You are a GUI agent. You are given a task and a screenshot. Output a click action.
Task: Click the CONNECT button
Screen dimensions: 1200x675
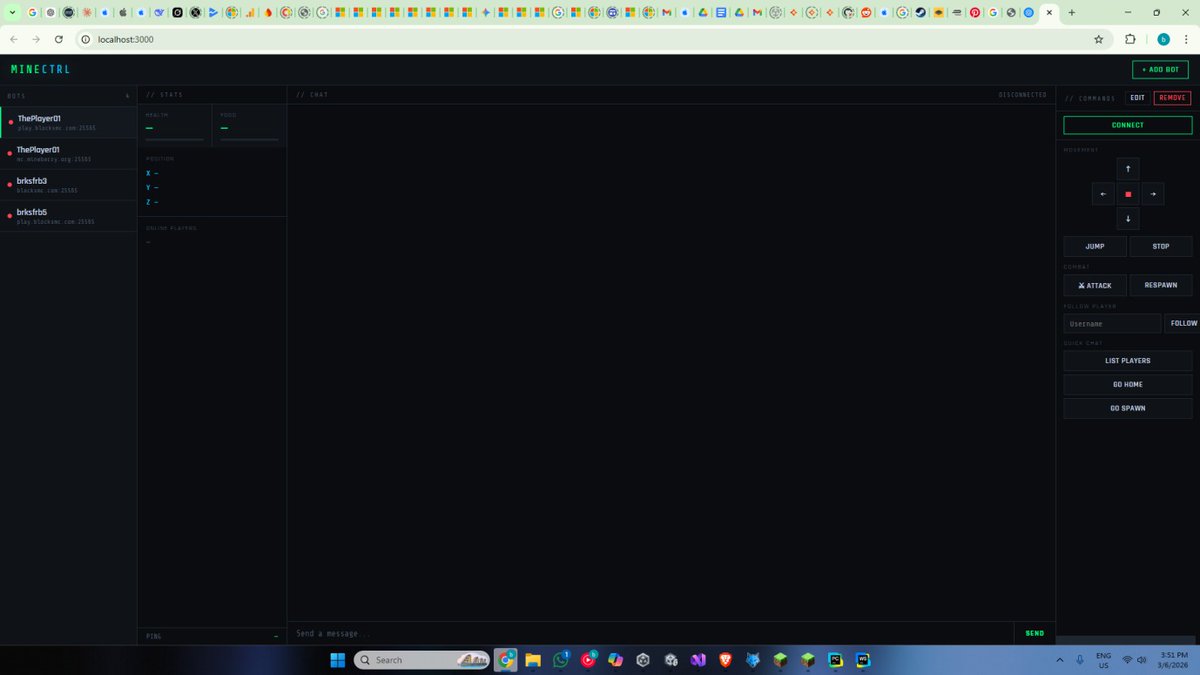pyautogui.click(x=1128, y=125)
